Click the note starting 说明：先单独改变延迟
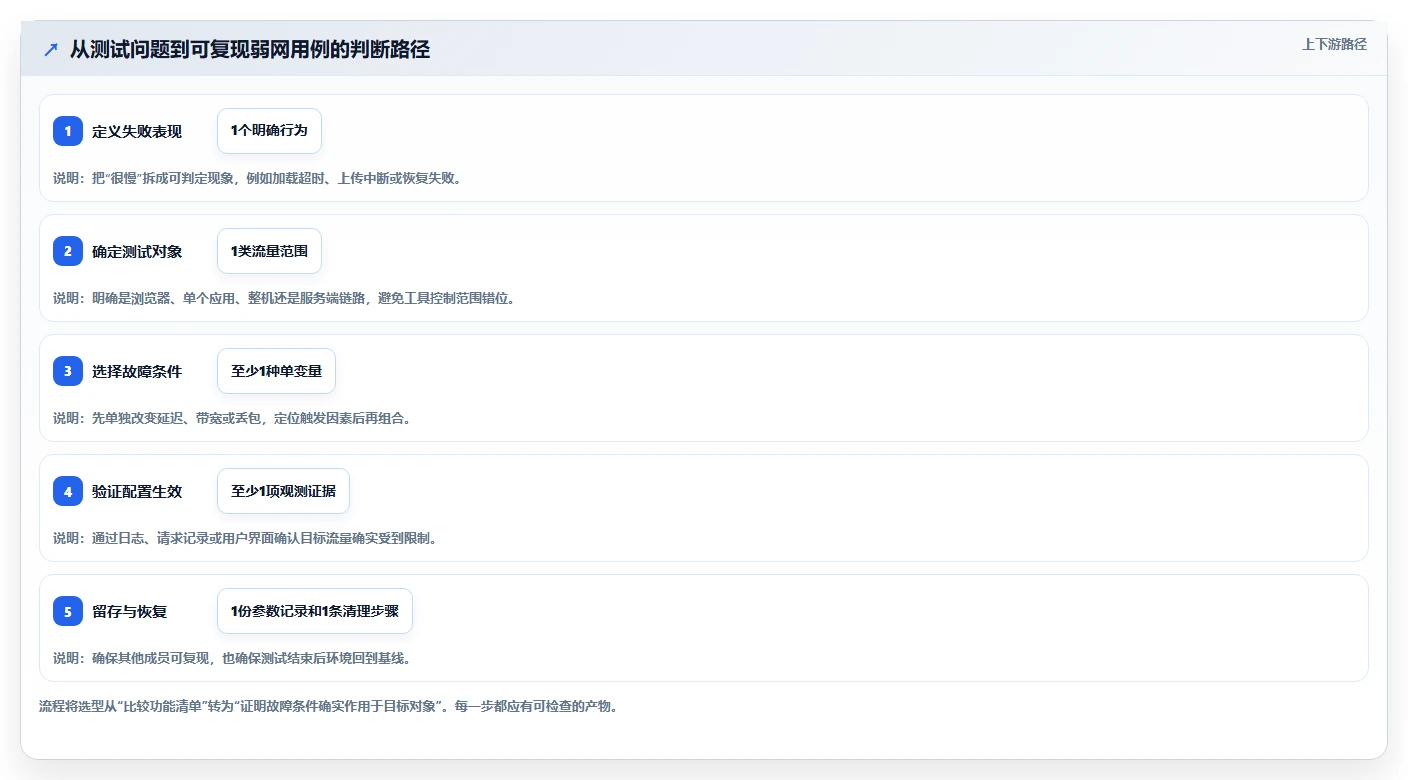 [233, 418]
